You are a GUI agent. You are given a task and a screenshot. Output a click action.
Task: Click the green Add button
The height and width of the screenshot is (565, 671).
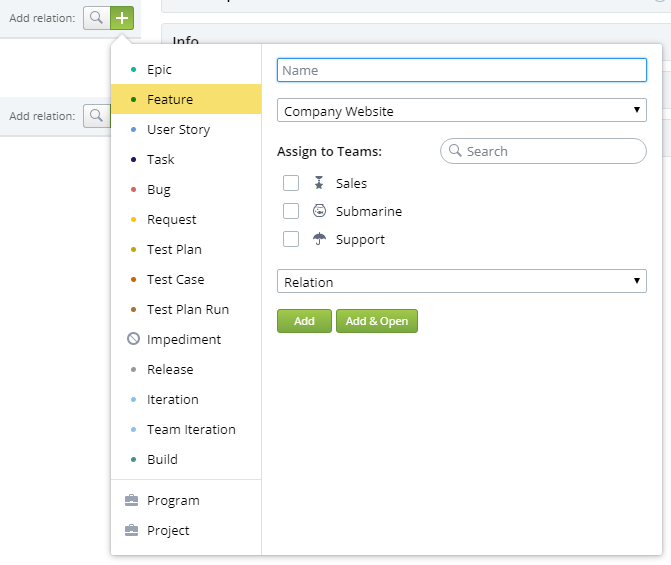(x=304, y=321)
